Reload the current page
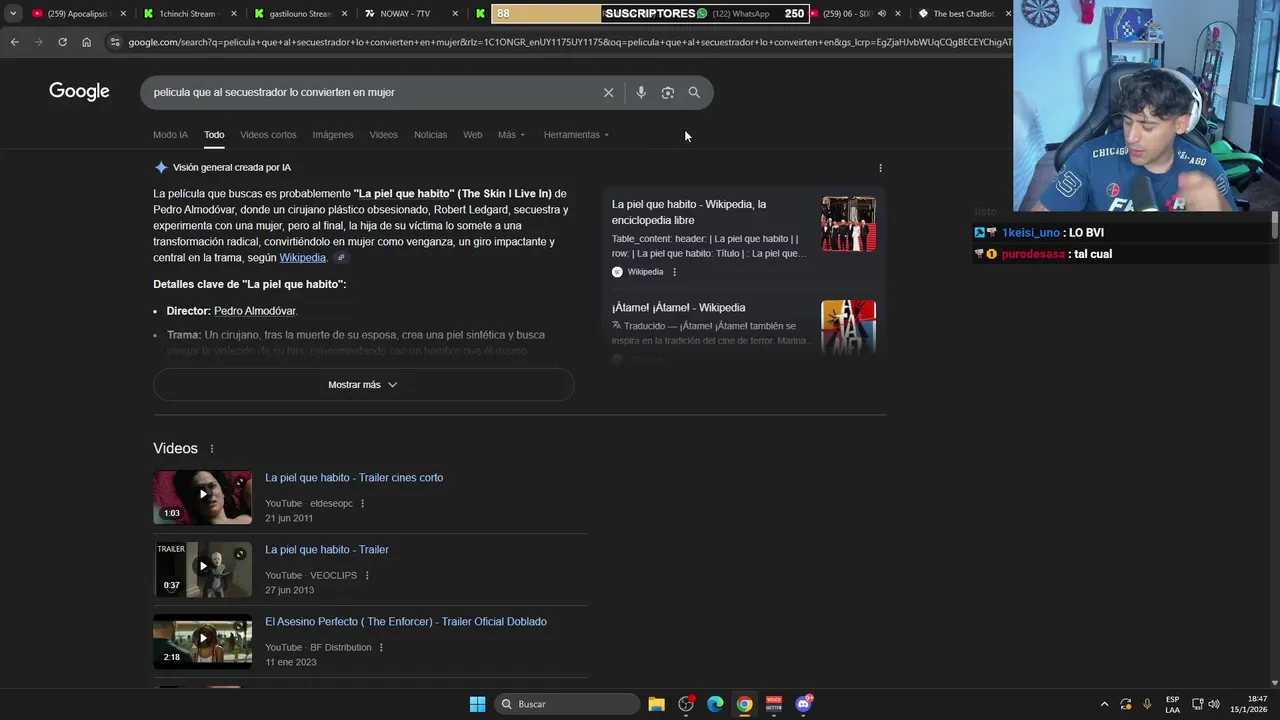This screenshot has width=1280, height=720. click(x=62, y=42)
